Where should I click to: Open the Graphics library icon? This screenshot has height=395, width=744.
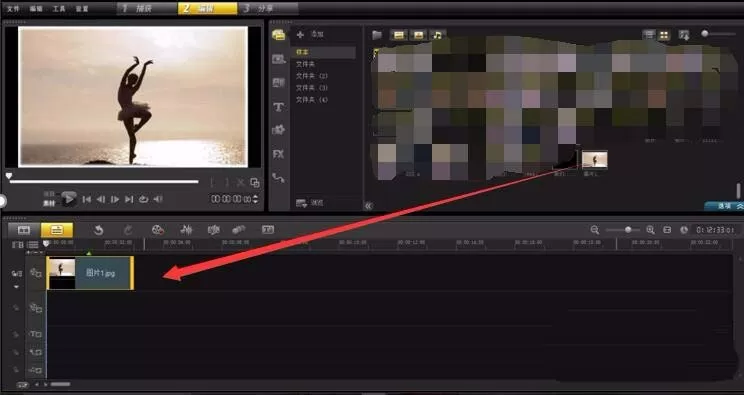[x=279, y=130]
